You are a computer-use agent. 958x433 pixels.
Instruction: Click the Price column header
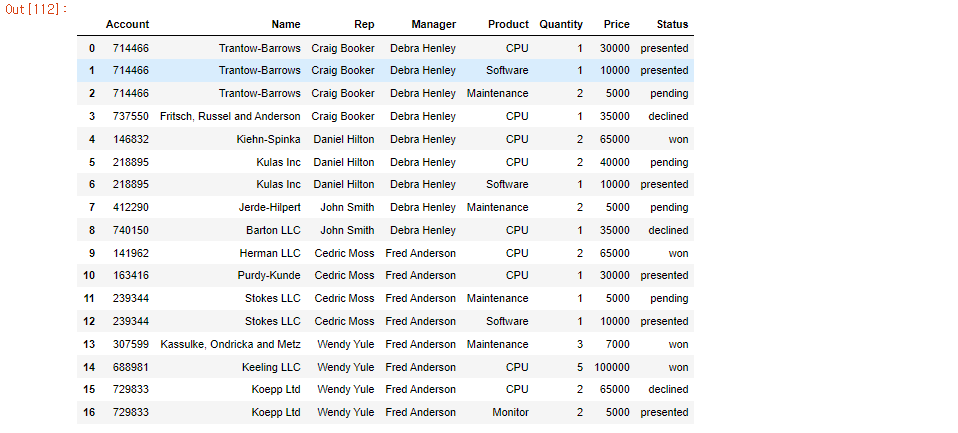click(x=616, y=24)
